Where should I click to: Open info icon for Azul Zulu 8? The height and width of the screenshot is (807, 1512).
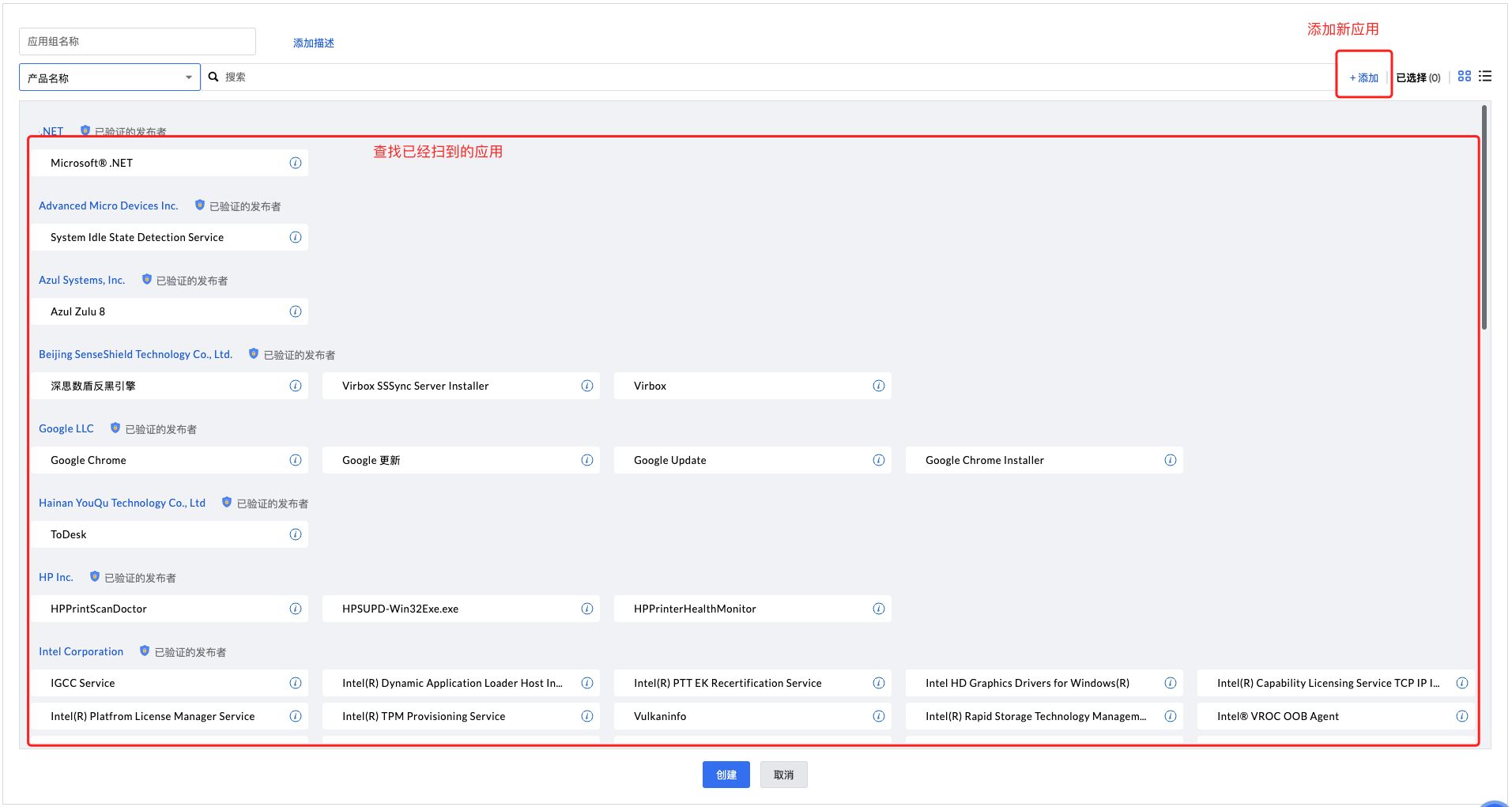click(296, 311)
